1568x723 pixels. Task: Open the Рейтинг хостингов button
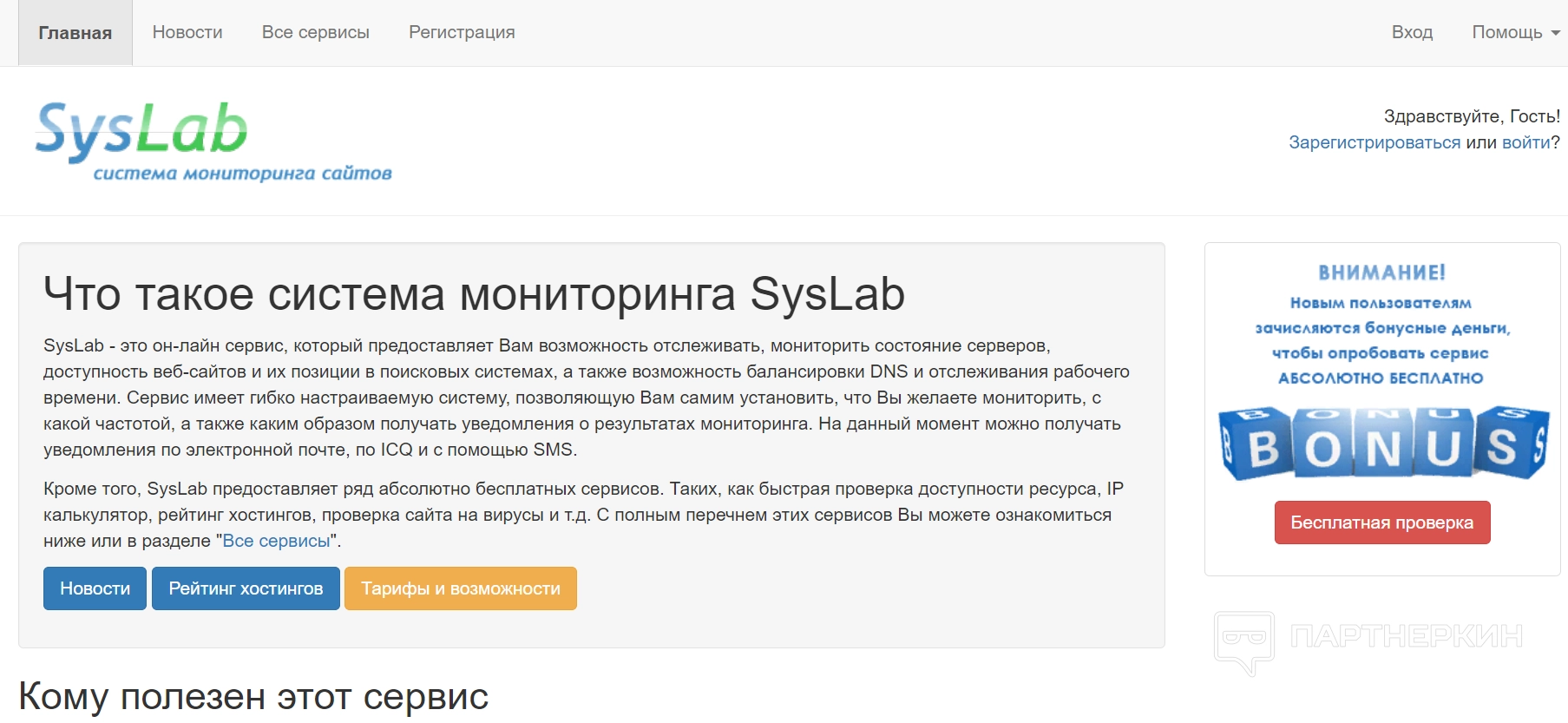[x=246, y=588]
